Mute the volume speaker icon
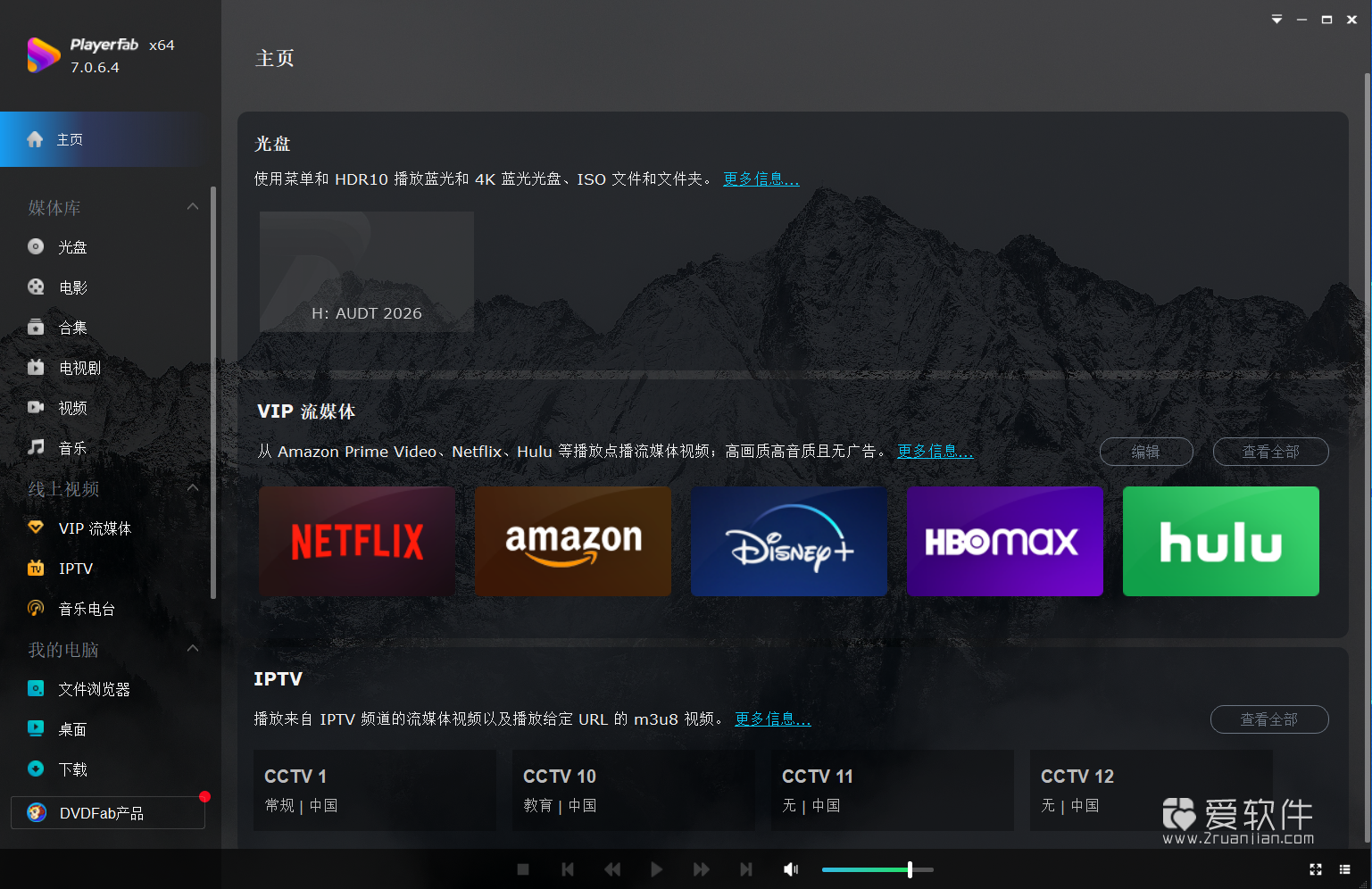 point(791,869)
